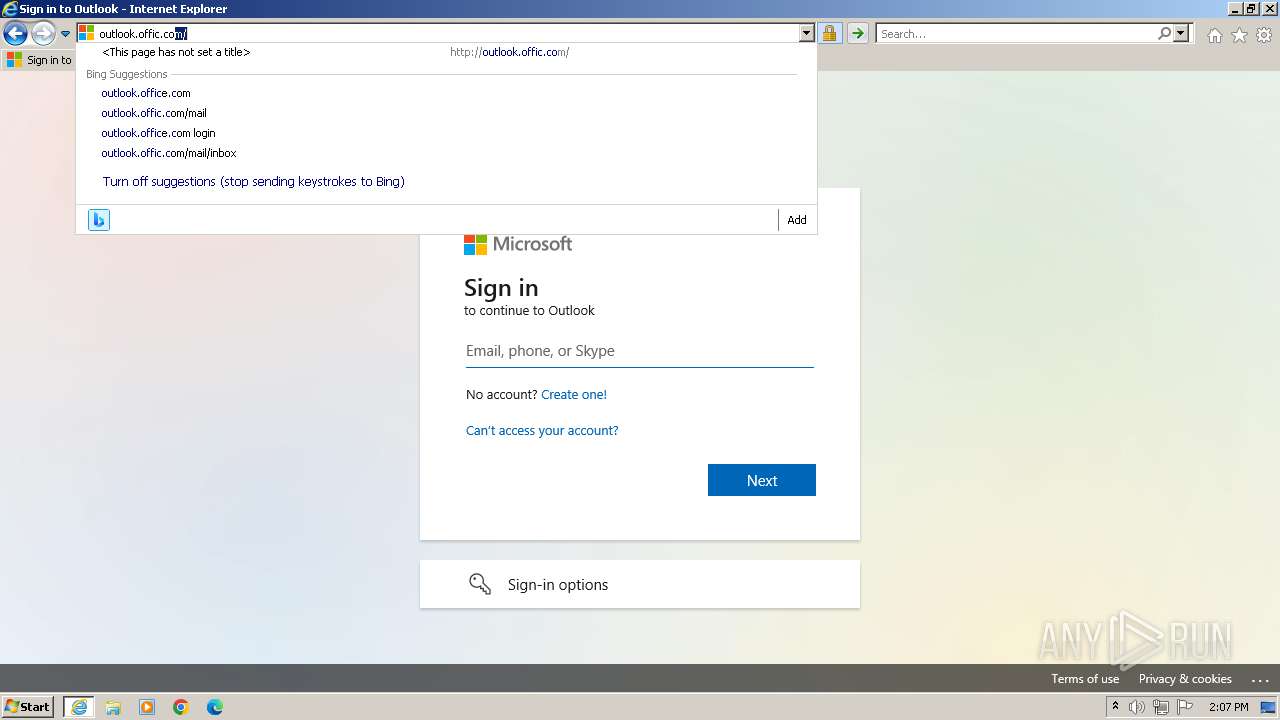
Task: Click the 2:07 PM system clock
Action: pyautogui.click(x=1228, y=707)
